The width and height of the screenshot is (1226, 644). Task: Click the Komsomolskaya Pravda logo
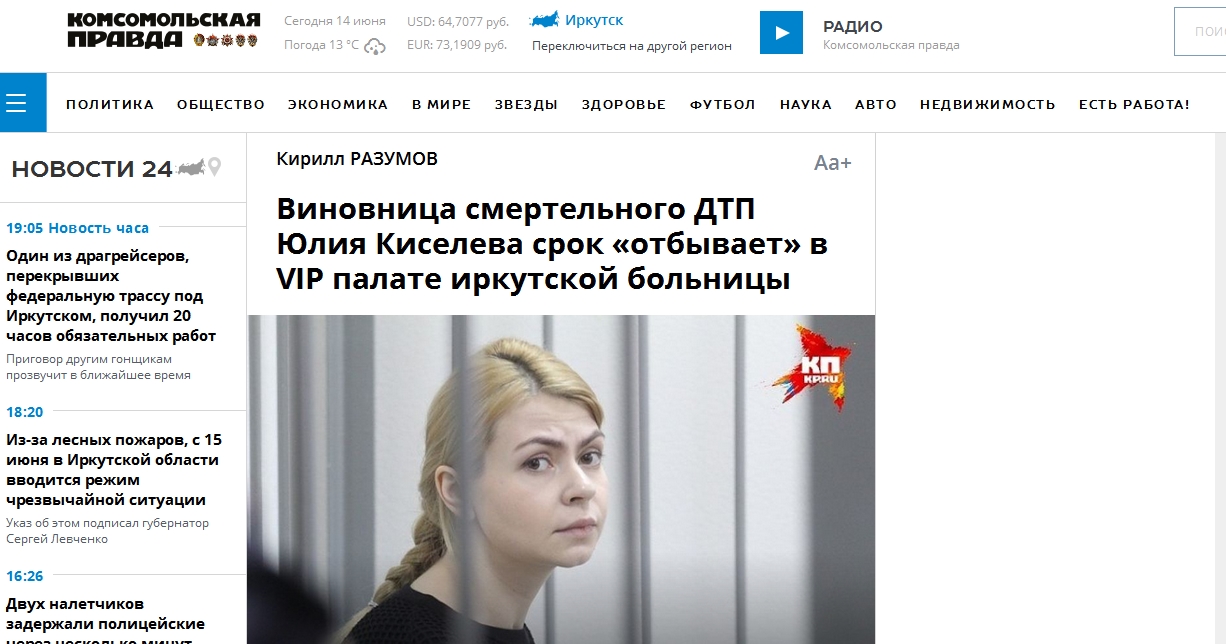163,30
